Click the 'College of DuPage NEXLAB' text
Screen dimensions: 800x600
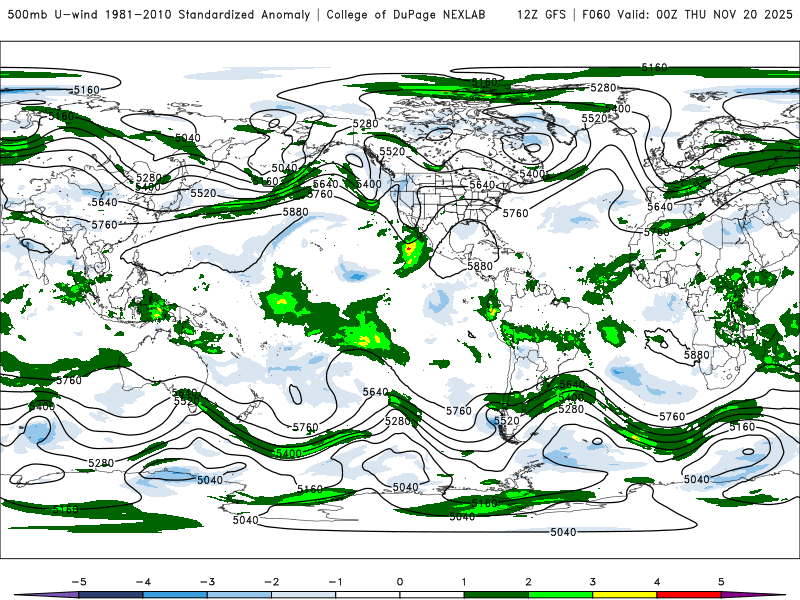click(x=406, y=14)
